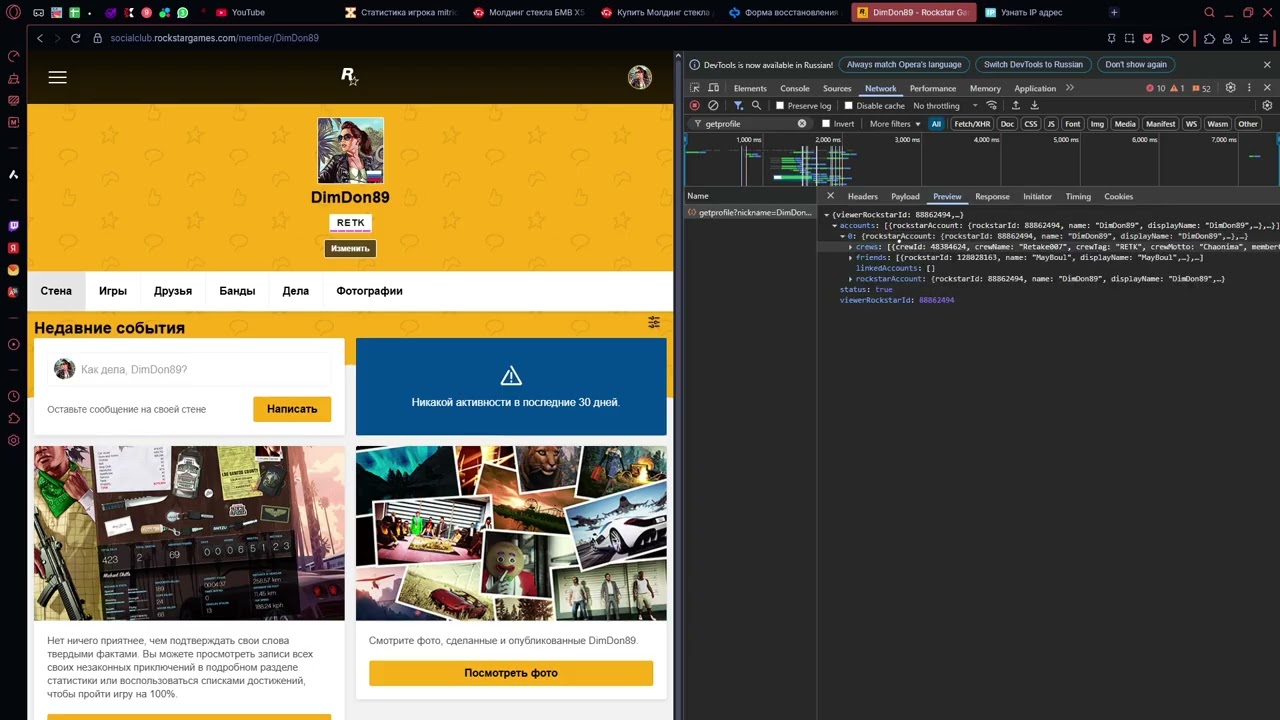Click the Написать post button
1280x720 pixels.
point(292,409)
